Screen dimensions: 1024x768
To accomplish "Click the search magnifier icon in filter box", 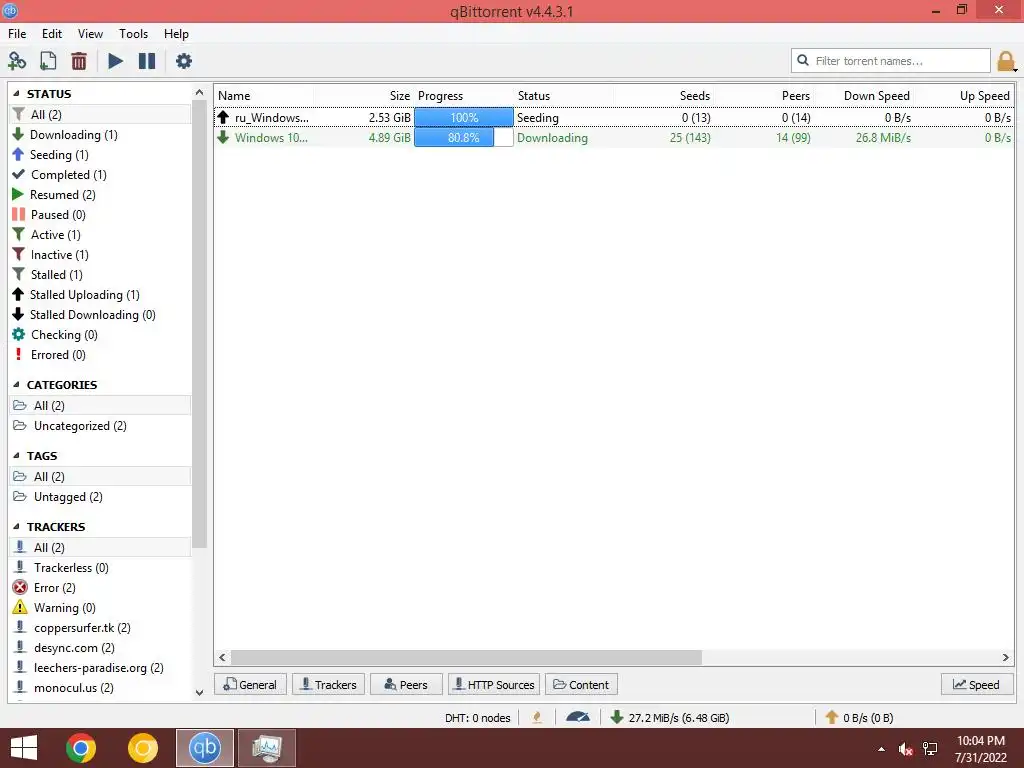I will (803, 60).
